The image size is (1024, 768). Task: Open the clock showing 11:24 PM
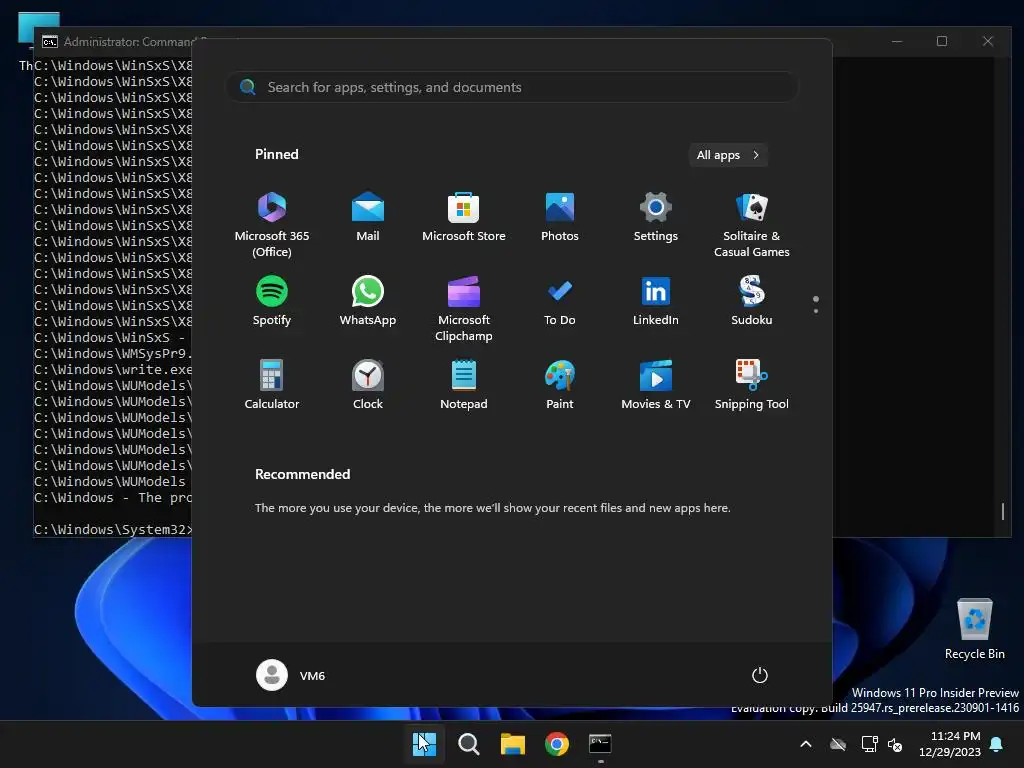point(950,744)
